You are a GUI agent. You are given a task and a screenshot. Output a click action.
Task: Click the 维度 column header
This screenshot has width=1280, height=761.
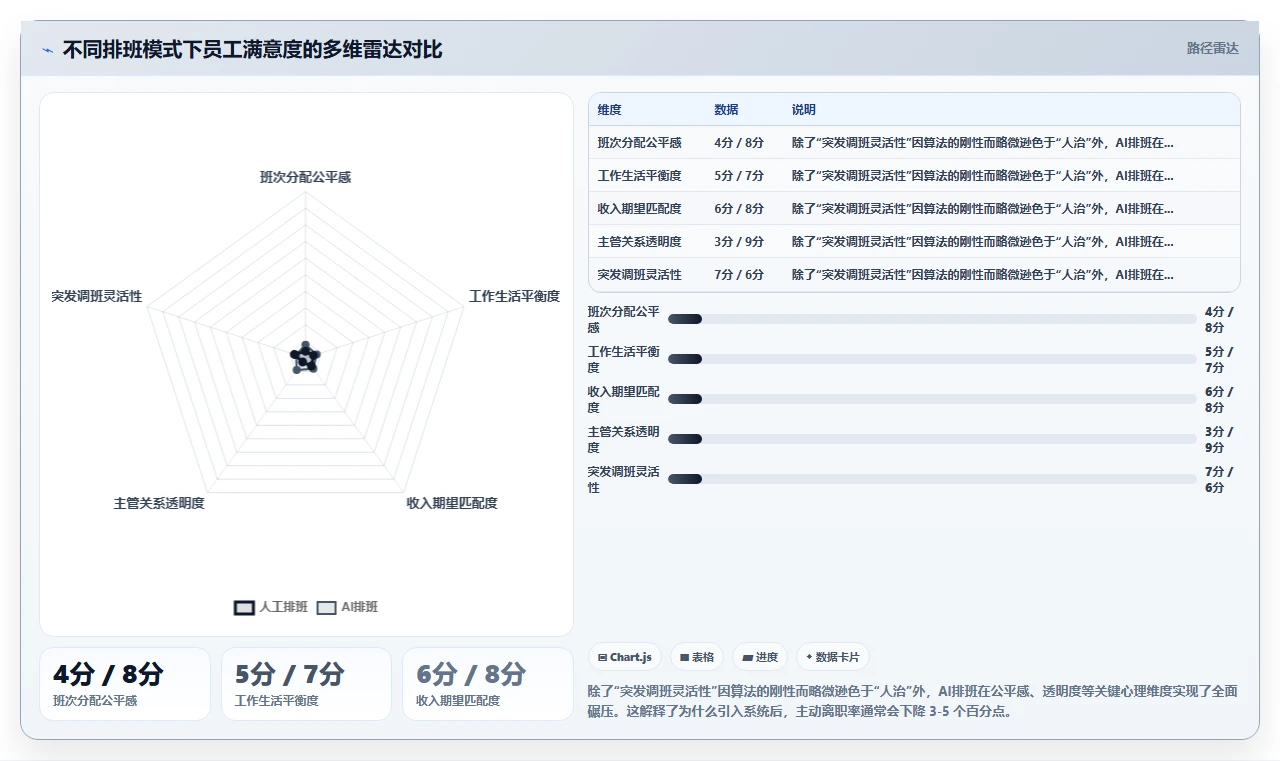point(610,110)
